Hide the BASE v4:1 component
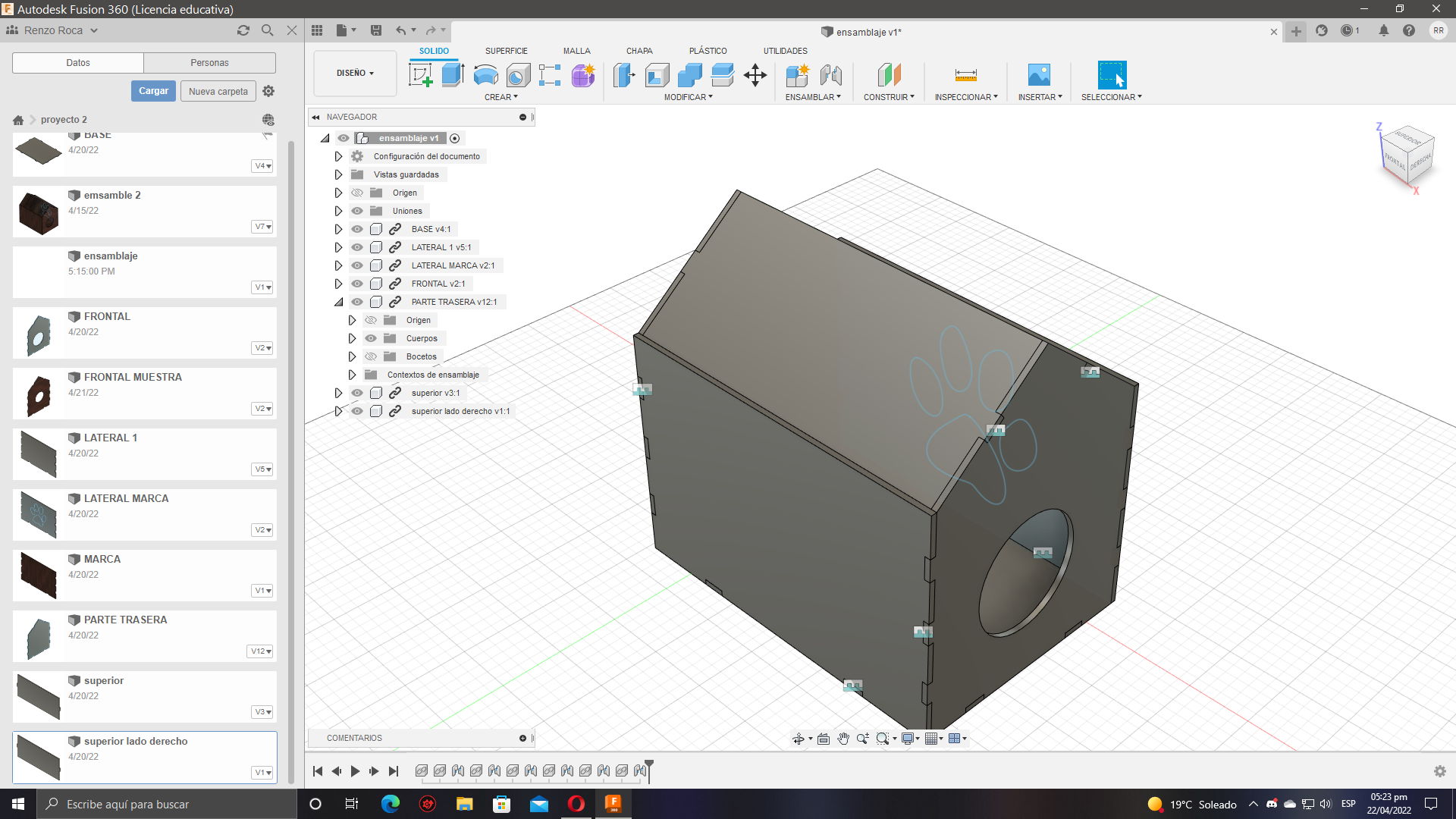Viewport: 1456px width, 819px height. (357, 229)
